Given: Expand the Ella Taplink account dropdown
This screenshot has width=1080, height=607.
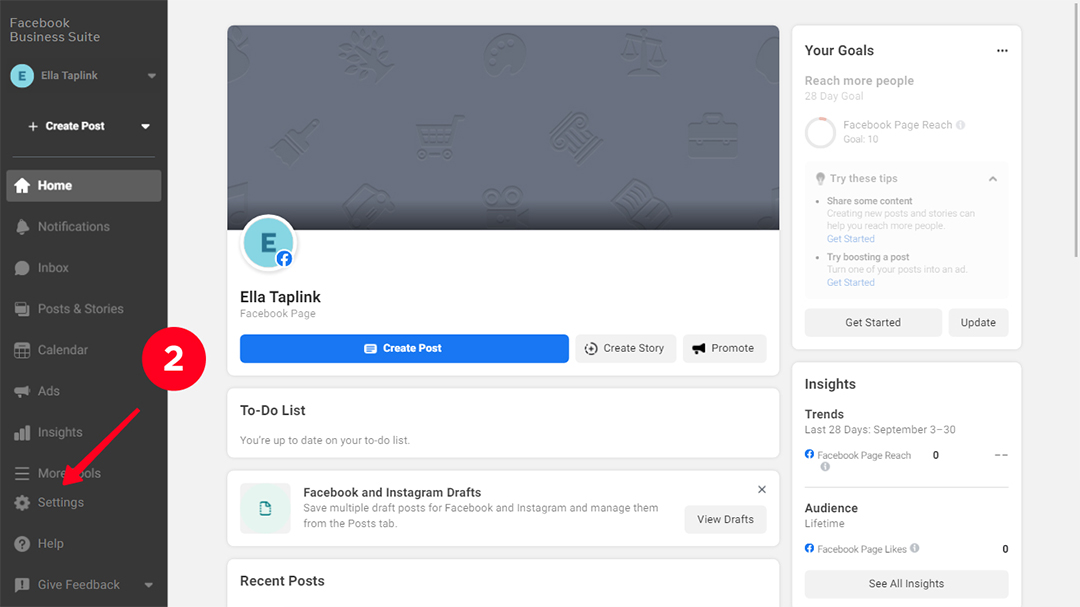Looking at the screenshot, I should click(152, 76).
